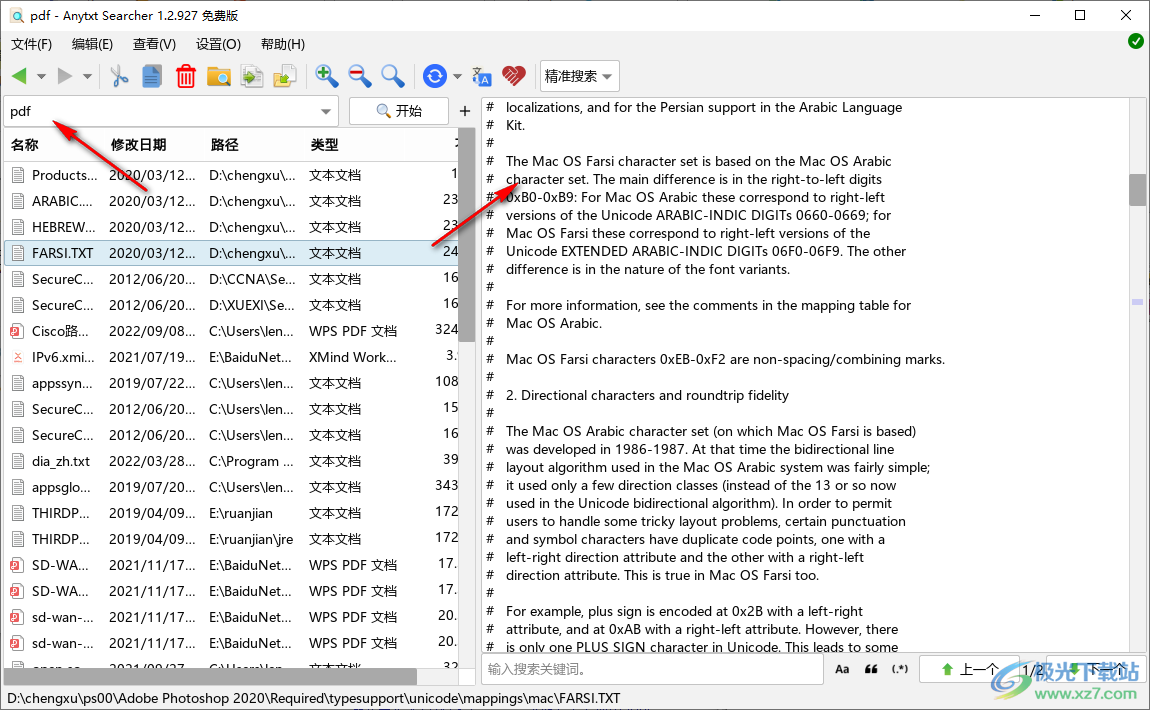The image size is (1150, 710).
Task: Click the refresh/sync index icon
Action: 433,75
